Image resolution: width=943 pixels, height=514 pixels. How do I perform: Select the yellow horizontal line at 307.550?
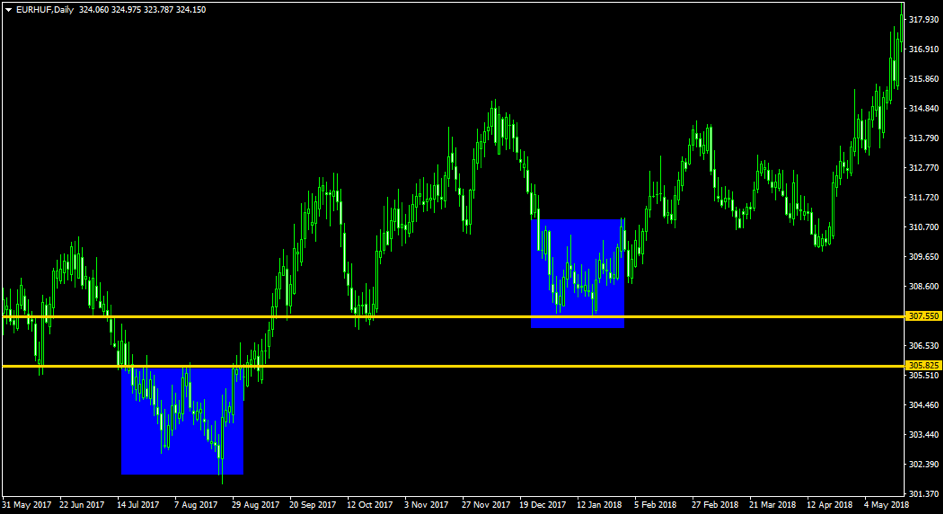[x=452, y=316]
